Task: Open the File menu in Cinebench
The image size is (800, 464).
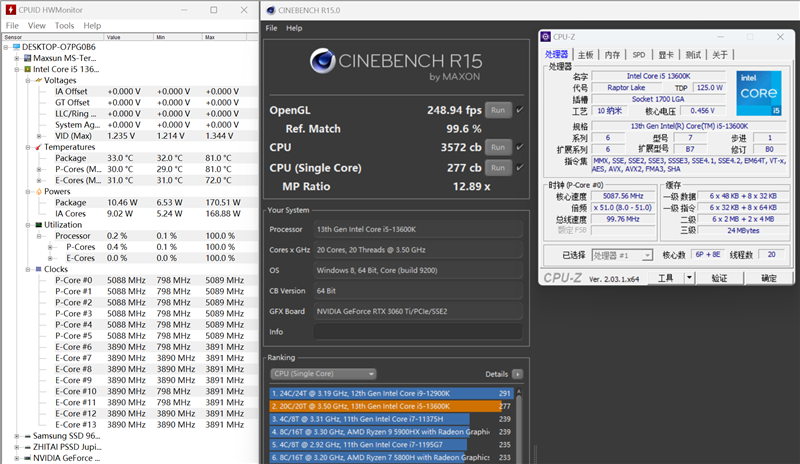Action: 271,28
